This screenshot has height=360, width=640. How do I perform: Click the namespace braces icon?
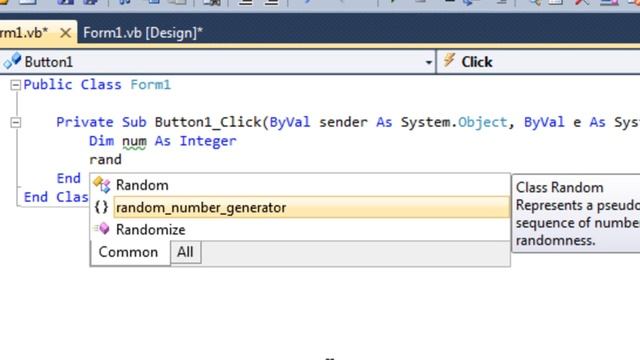101,207
